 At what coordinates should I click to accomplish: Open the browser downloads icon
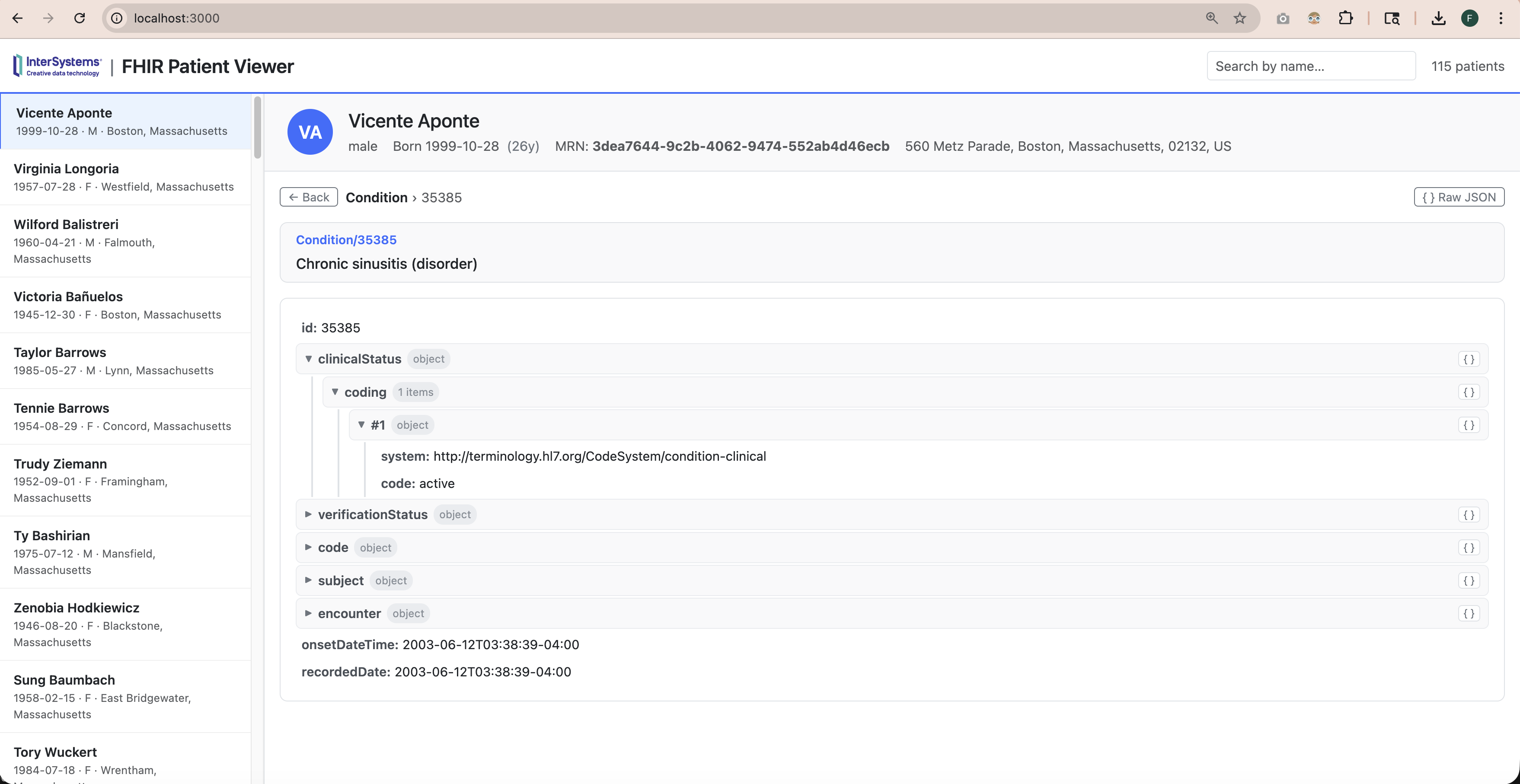[x=1439, y=18]
